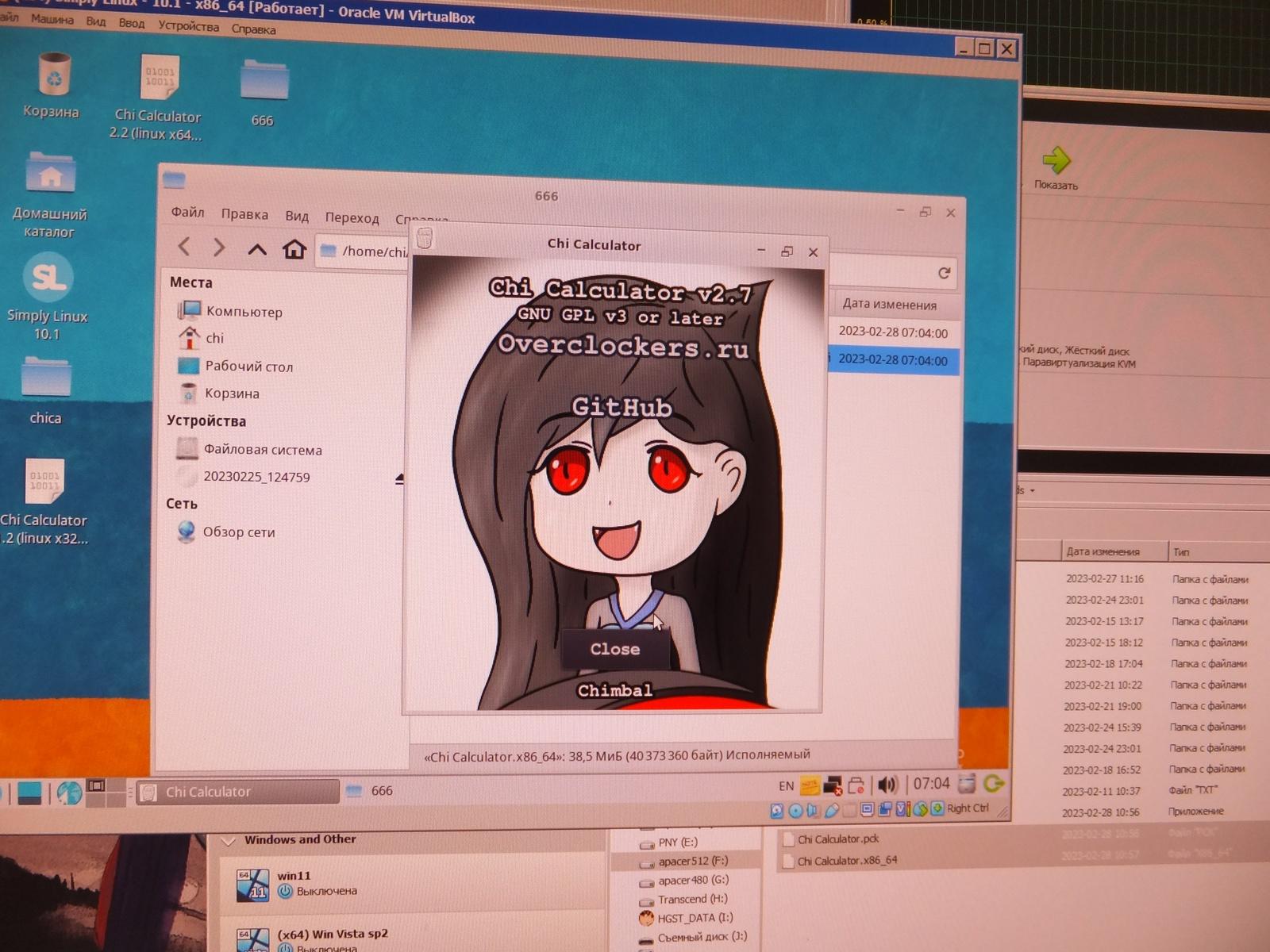Select the Chi Calculator linux x32 desktop file
This screenshot has height=952, width=1270.
coord(44,481)
